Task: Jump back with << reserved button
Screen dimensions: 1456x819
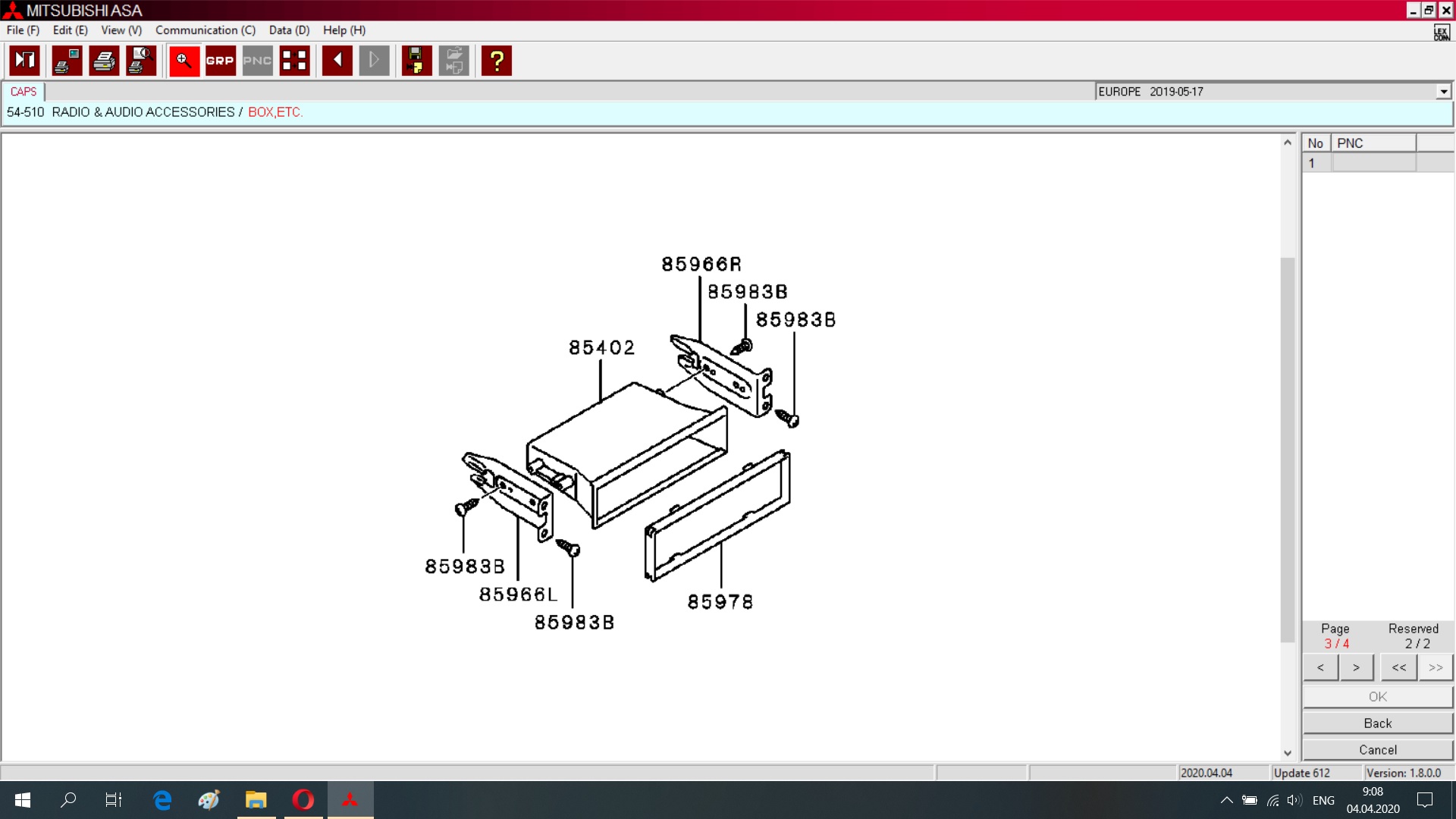Action: point(1398,667)
